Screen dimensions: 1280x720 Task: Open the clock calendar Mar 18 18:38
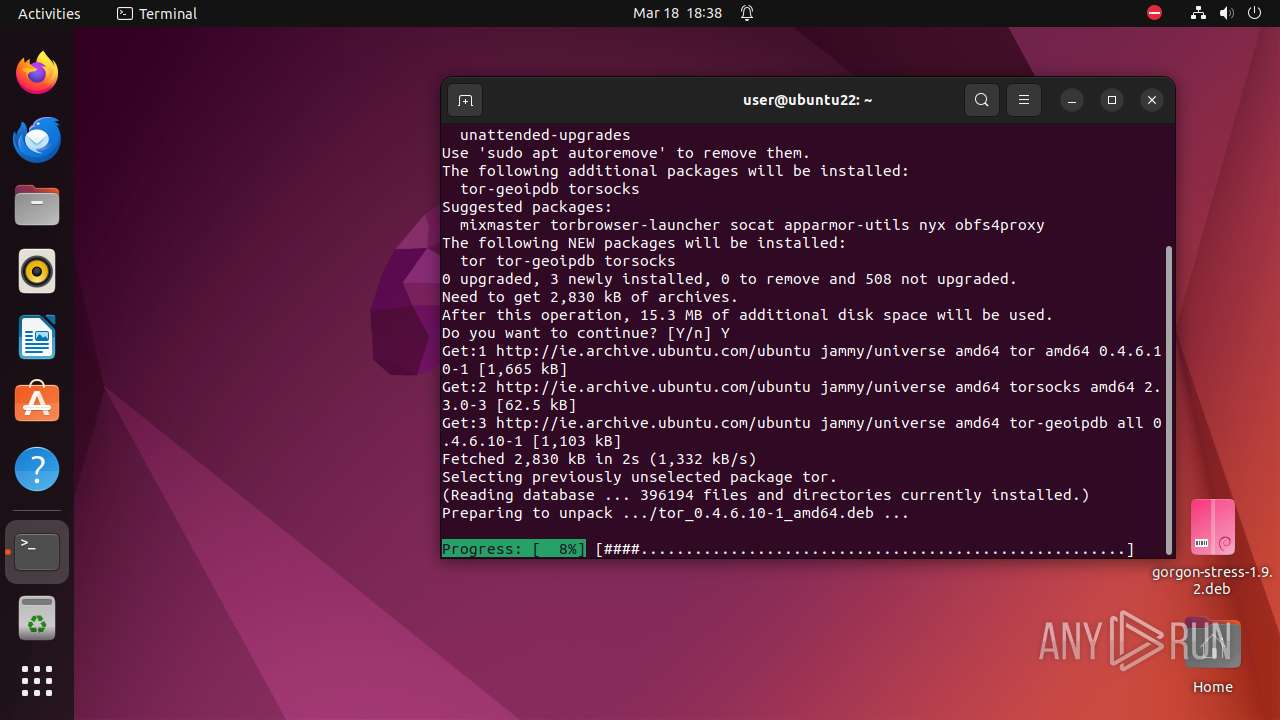click(x=677, y=13)
